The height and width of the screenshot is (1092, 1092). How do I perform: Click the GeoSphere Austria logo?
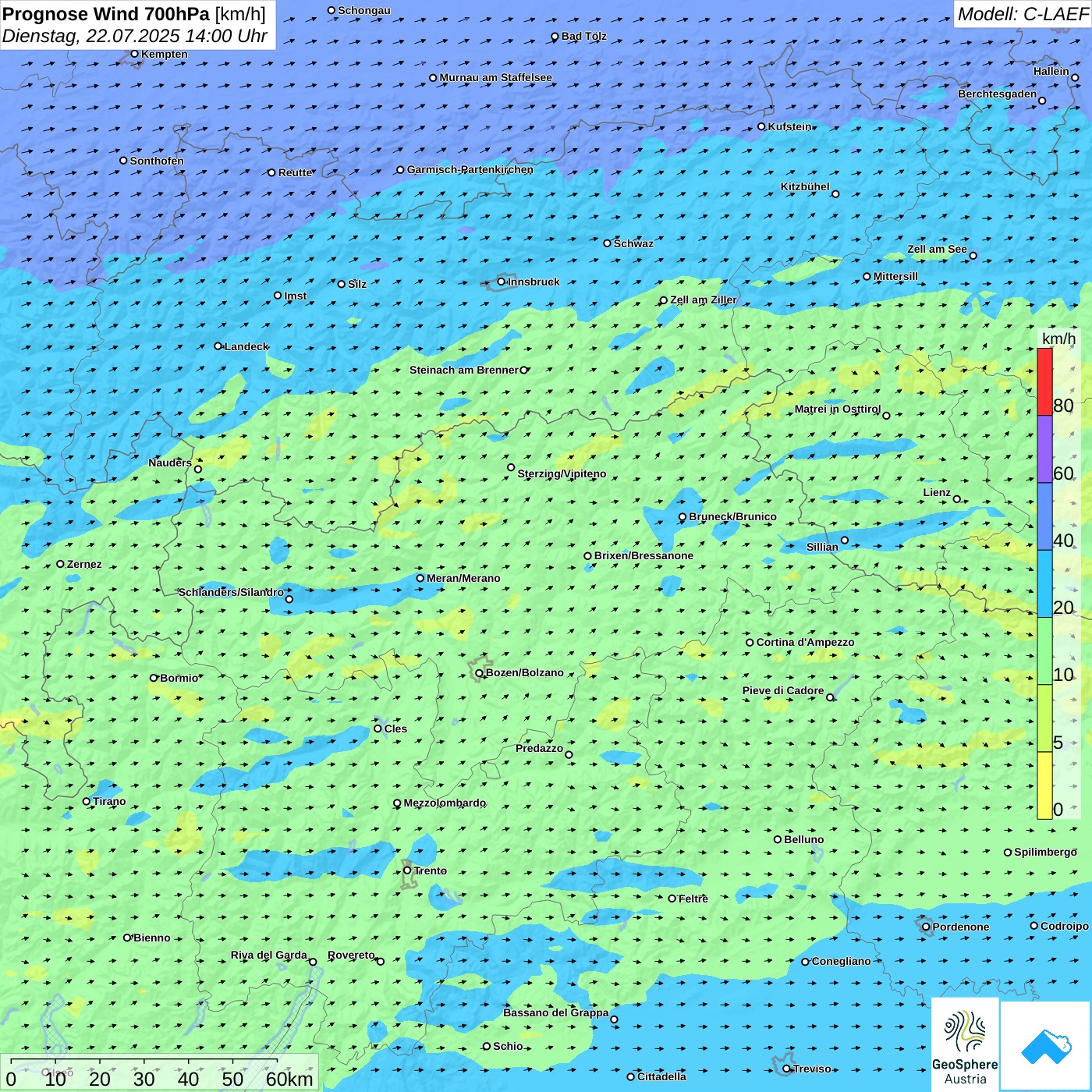[x=965, y=1044]
